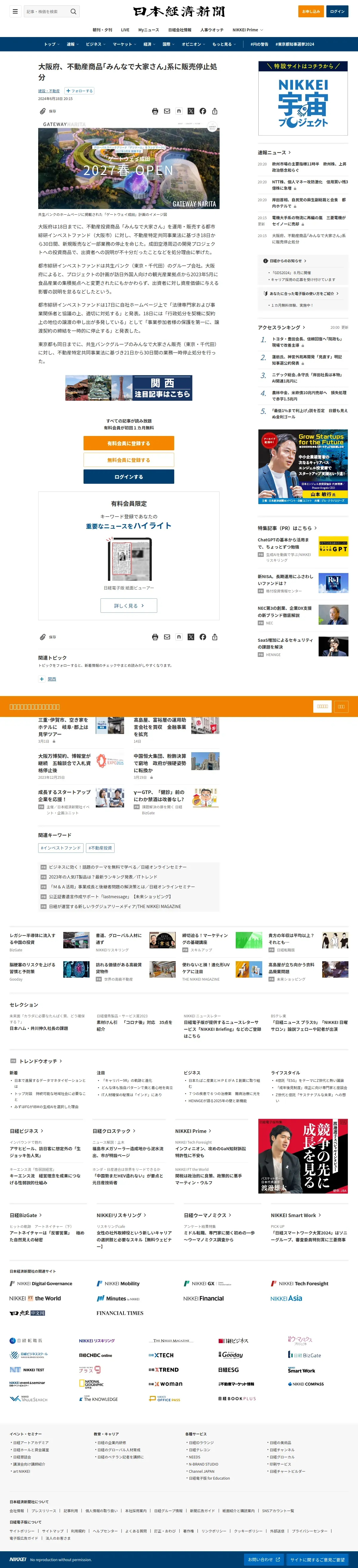Click 有料会員に登録する button
Screen dimensions: 358x1568
(129, 443)
